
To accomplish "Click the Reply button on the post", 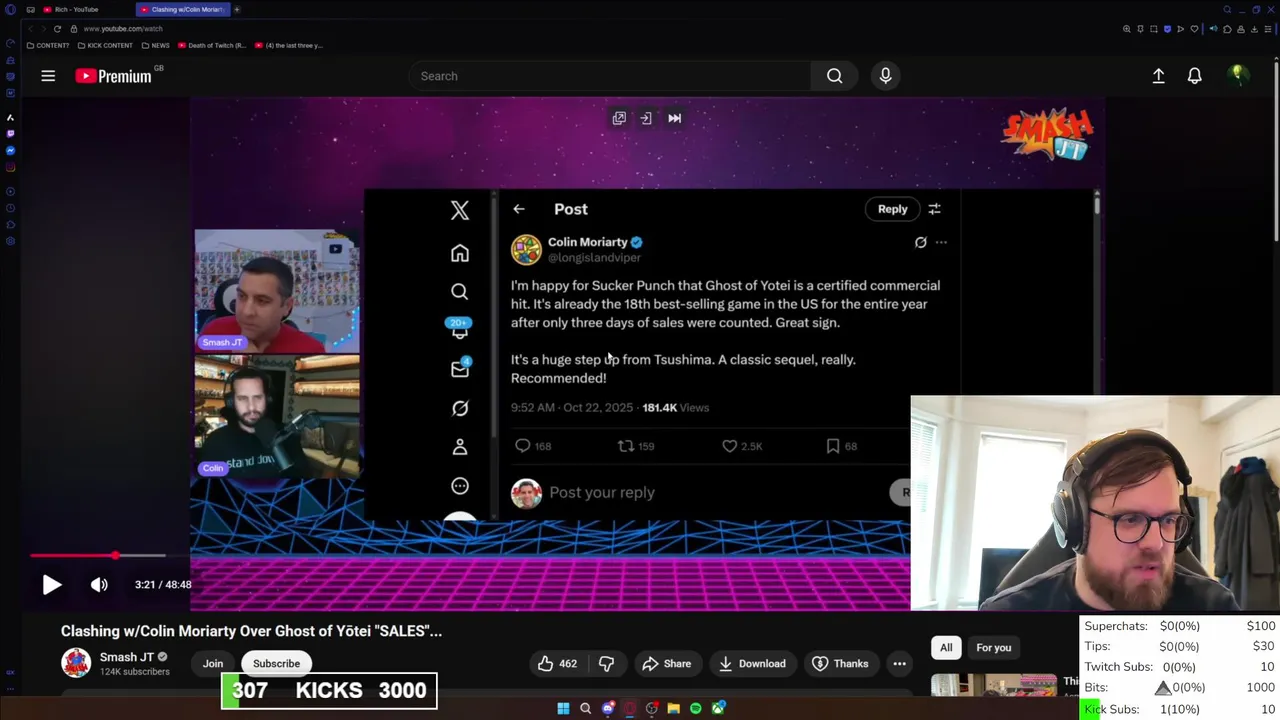I will pyautogui.click(x=892, y=209).
